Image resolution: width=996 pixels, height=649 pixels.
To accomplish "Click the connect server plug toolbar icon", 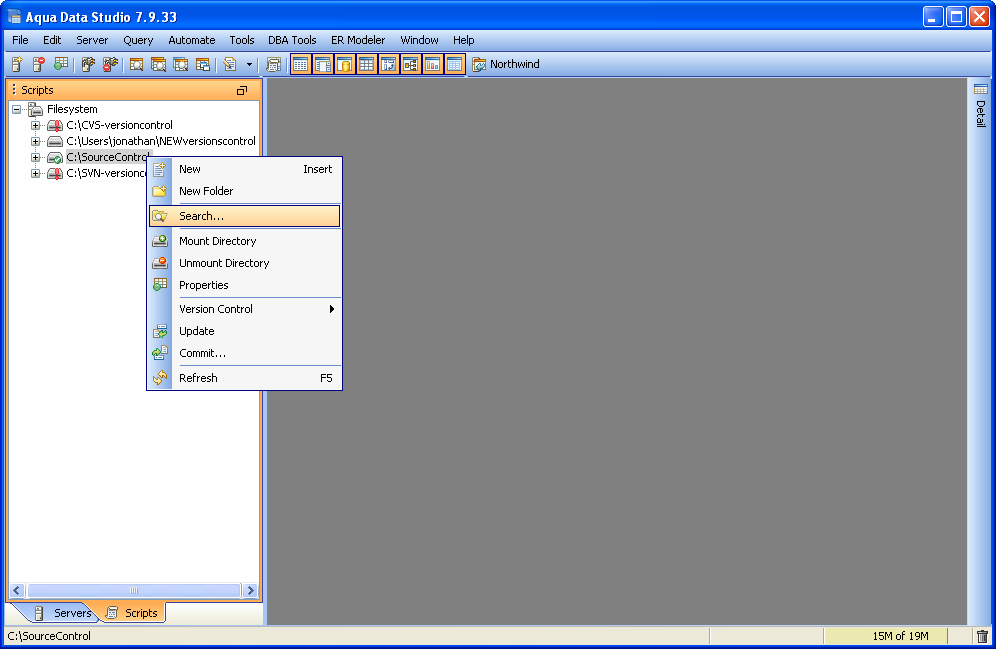I will coord(88,64).
